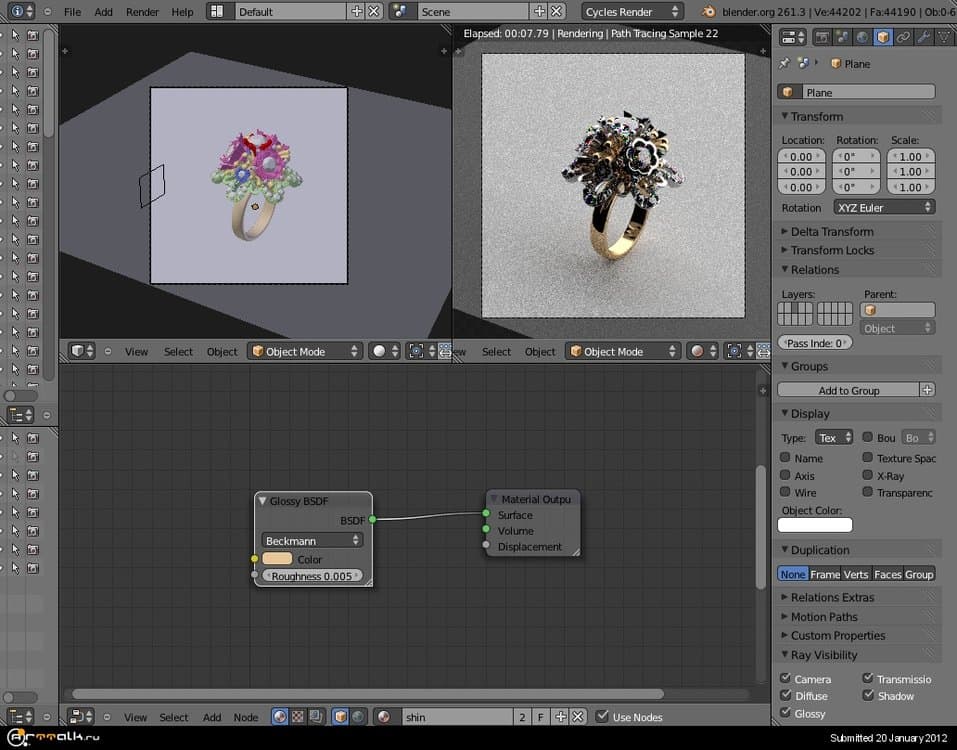Open the Beckmann distribution dropdown

coord(312,540)
